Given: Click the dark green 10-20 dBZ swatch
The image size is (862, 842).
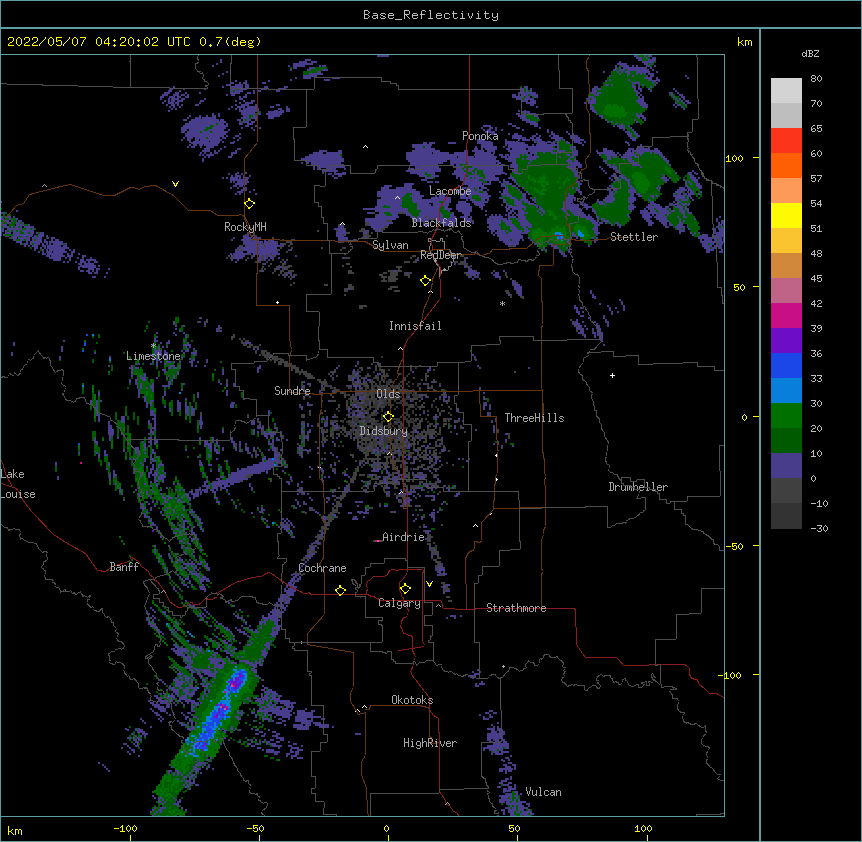Looking at the screenshot, I should click(786, 440).
